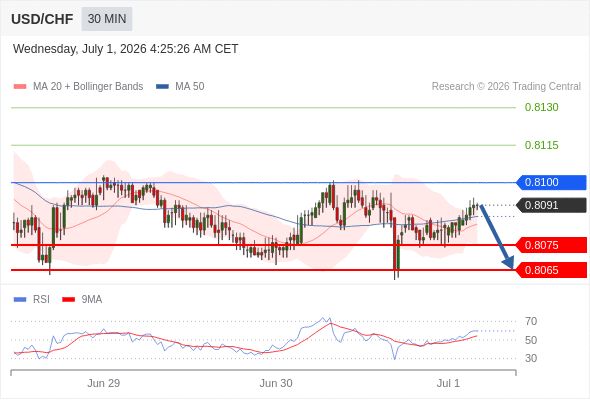Click the RSI legend label
Image resolution: width=590 pixels, height=400 pixels.
[x=41, y=300]
